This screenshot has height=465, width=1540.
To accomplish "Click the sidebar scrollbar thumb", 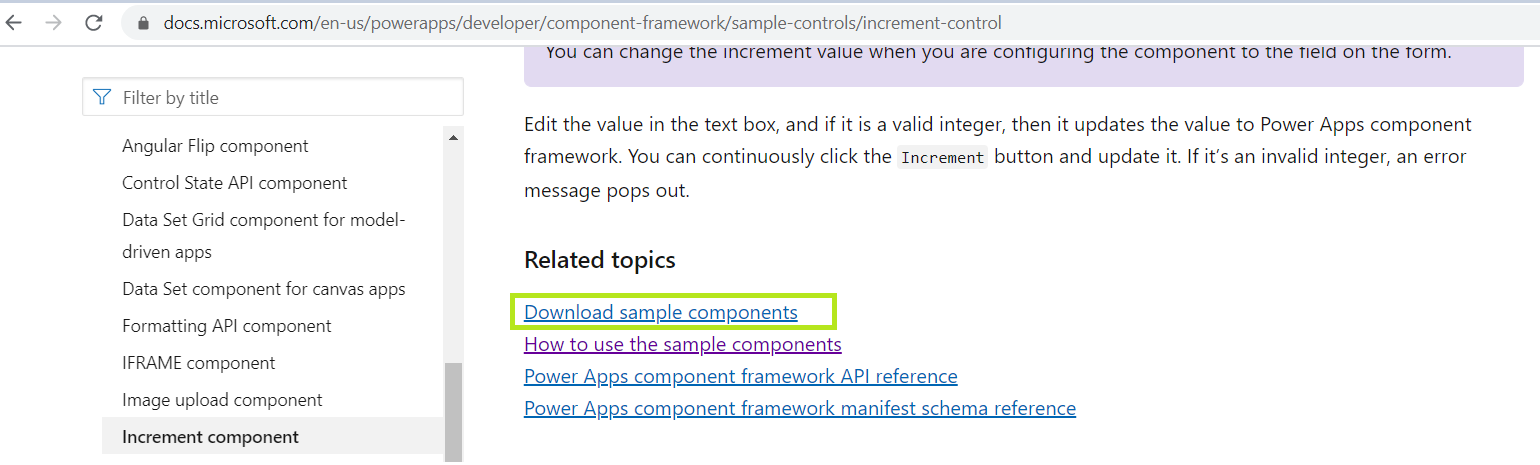I will tap(453, 410).
